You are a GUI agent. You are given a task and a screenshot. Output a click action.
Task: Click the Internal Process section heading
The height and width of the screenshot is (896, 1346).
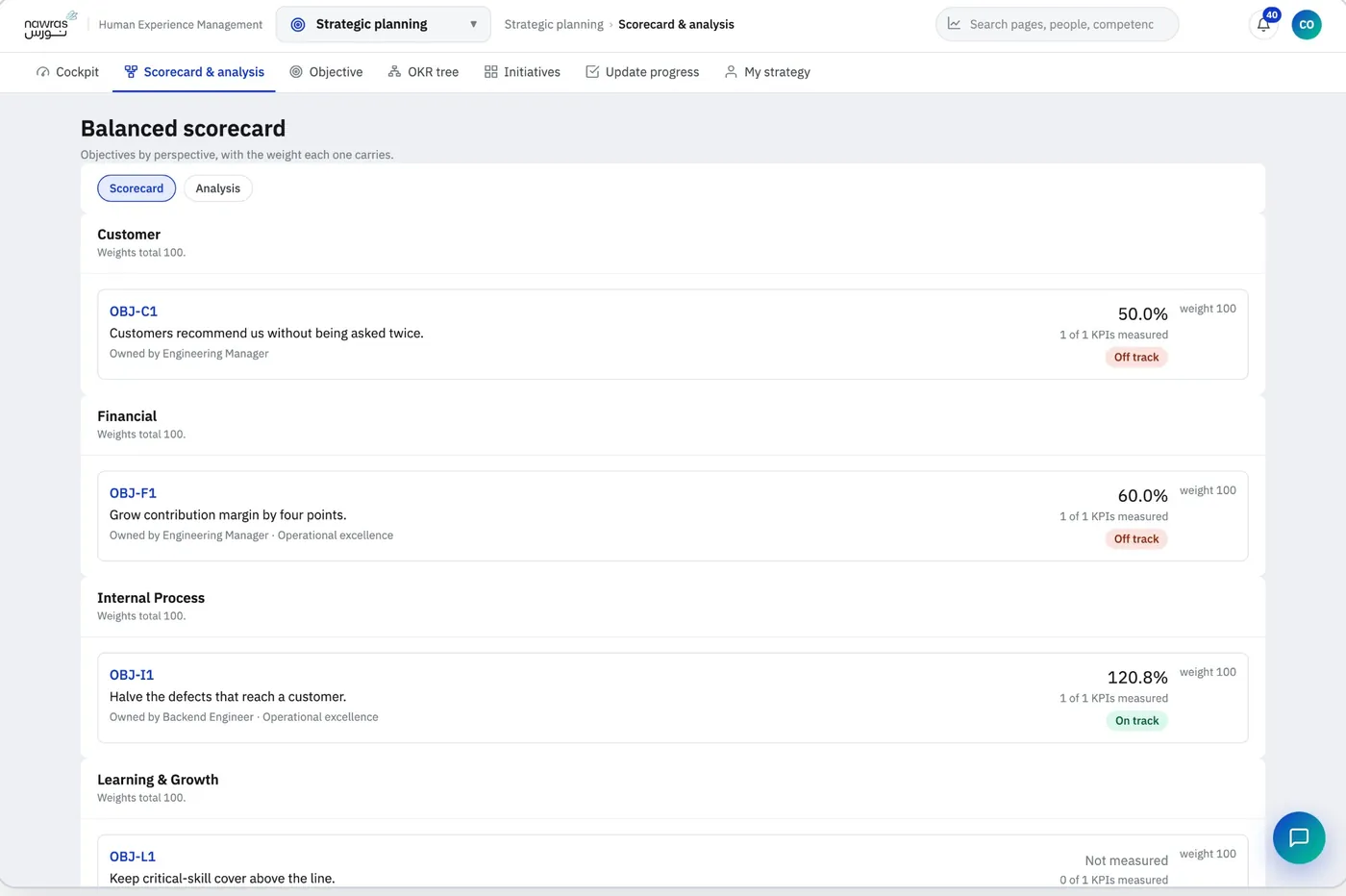click(151, 598)
